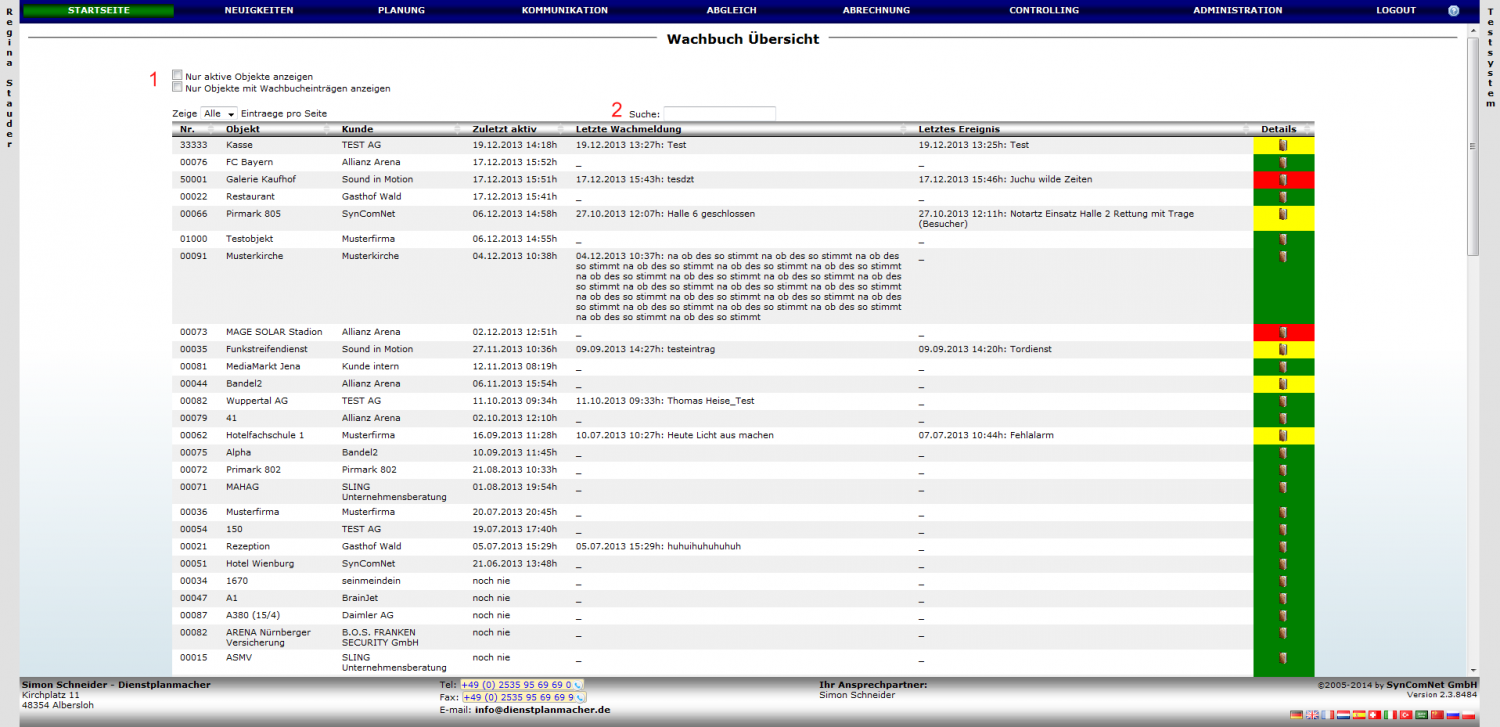The width and height of the screenshot is (1500, 727).
Task: Open details icon for Musterkirche row
Action: click(1283, 257)
